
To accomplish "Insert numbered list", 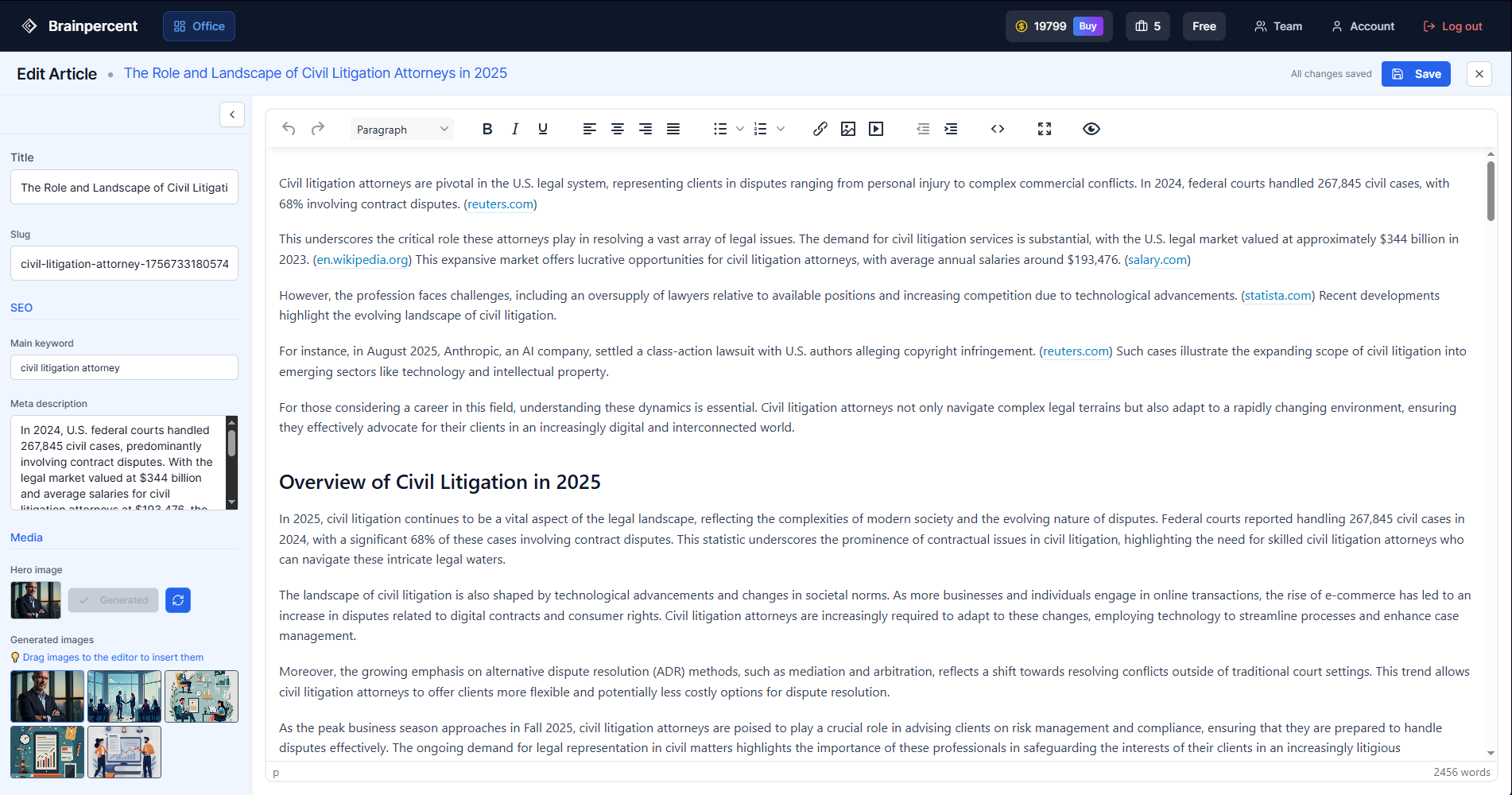I will [761, 129].
